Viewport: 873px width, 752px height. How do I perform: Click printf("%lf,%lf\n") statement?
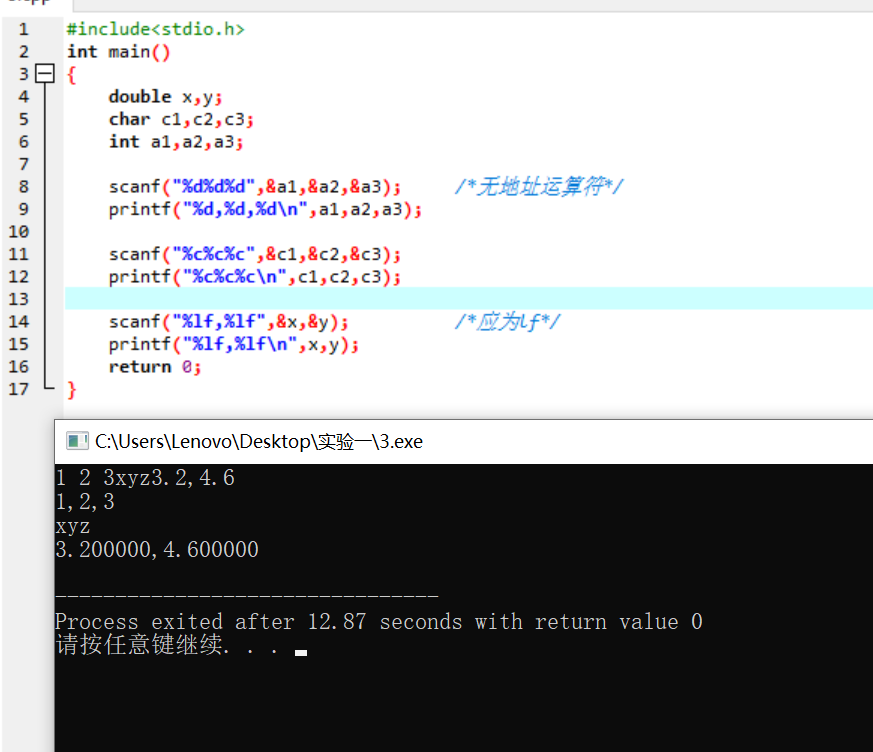click(234, 345)
